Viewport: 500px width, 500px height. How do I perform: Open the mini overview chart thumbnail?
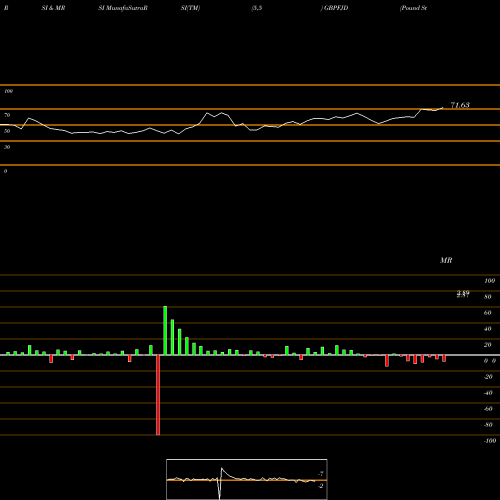[247, 479]
